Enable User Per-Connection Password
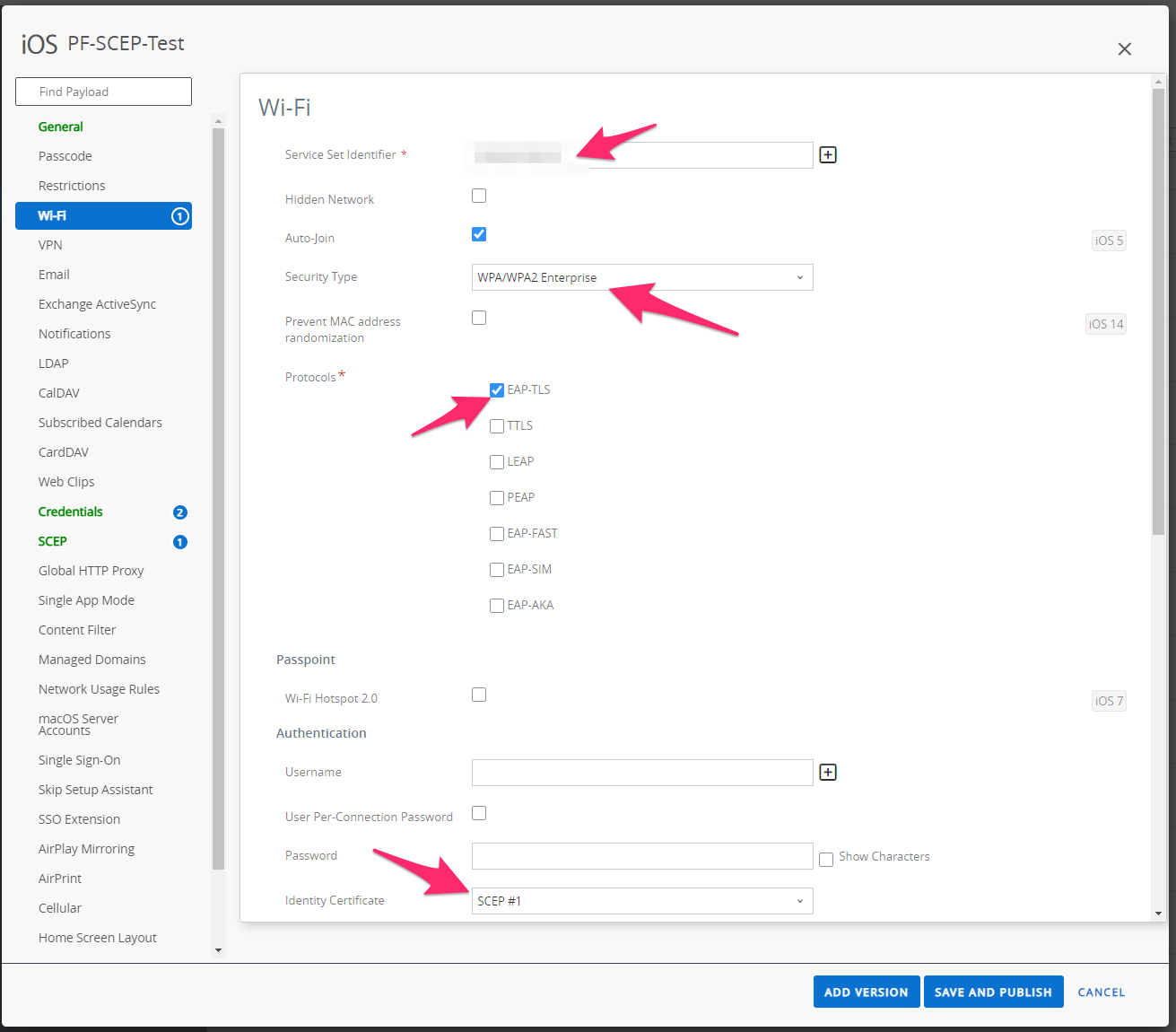The height and width of the screenshot is (1032, 1176). 479,812
